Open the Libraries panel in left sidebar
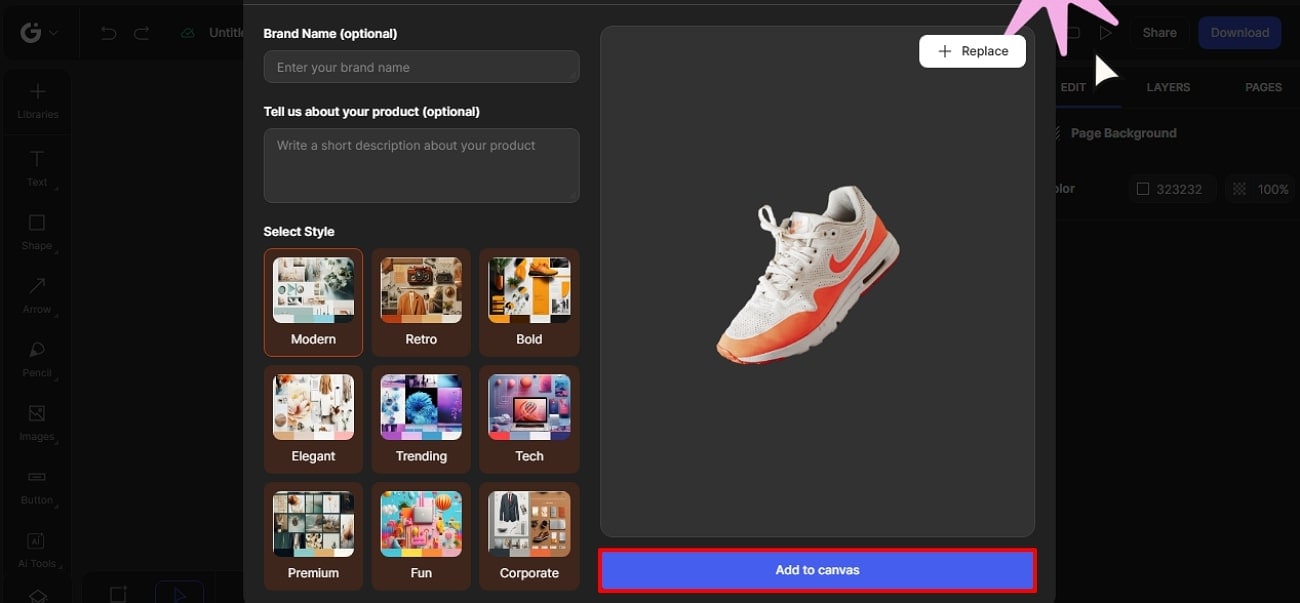Viewport: 1300px width, 603px height. [37, 101]
